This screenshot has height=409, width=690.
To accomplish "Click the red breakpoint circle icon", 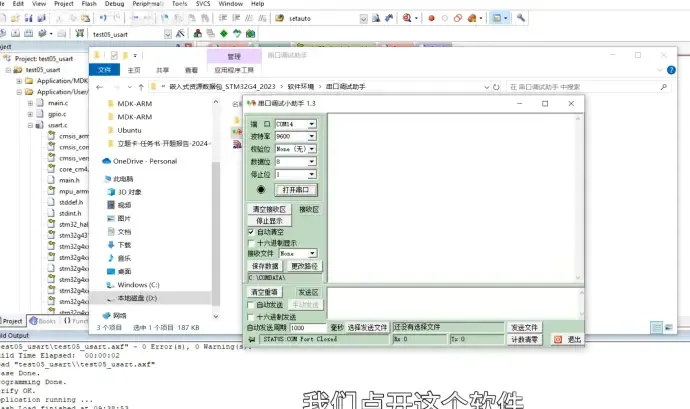I will pos(431,17).
